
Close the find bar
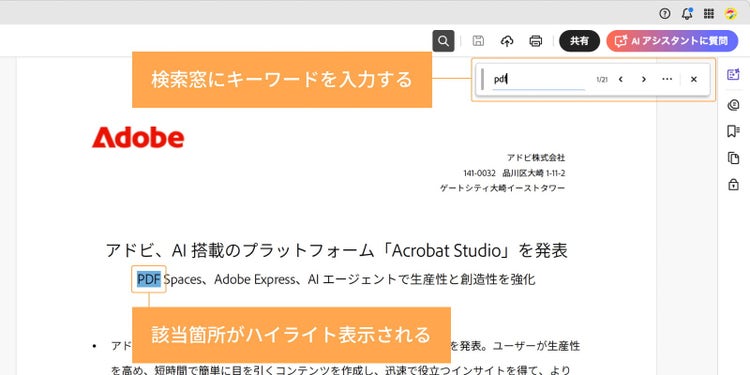pos(694,79)
